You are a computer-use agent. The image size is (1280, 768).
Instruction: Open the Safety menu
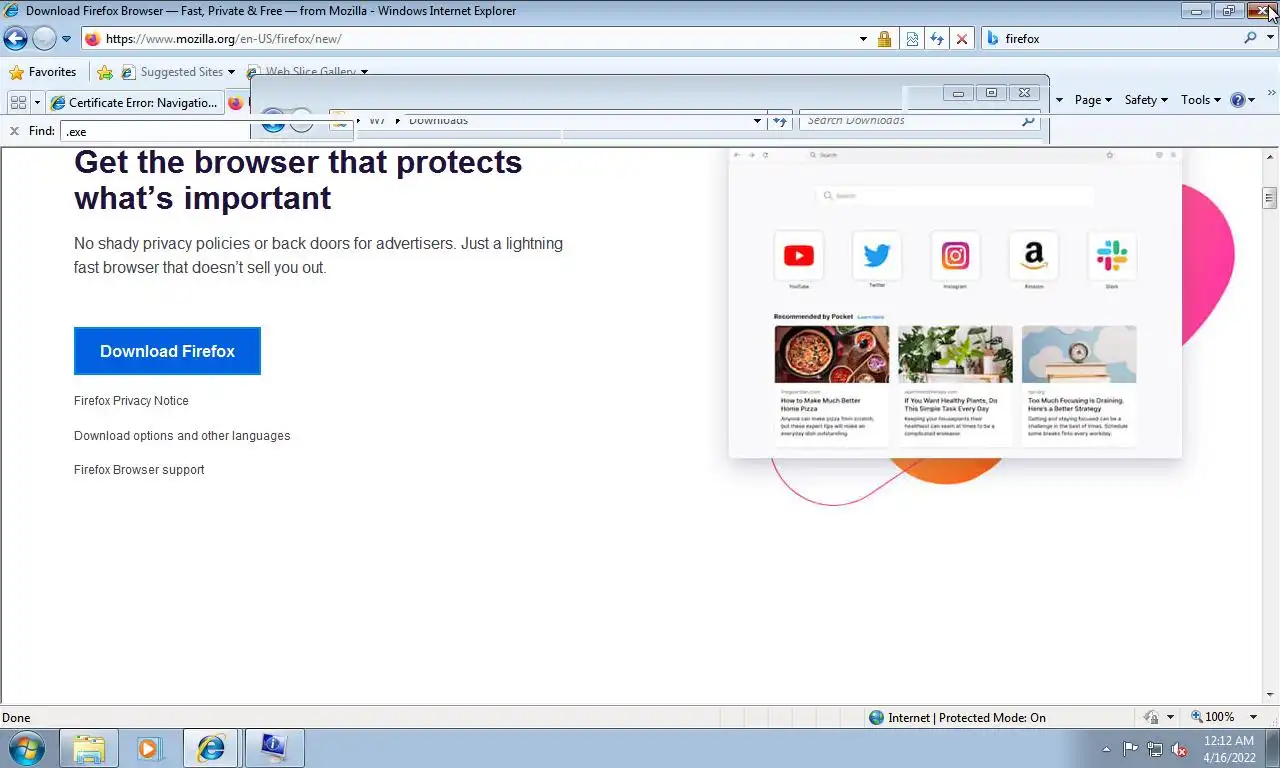click(1146, 100)
